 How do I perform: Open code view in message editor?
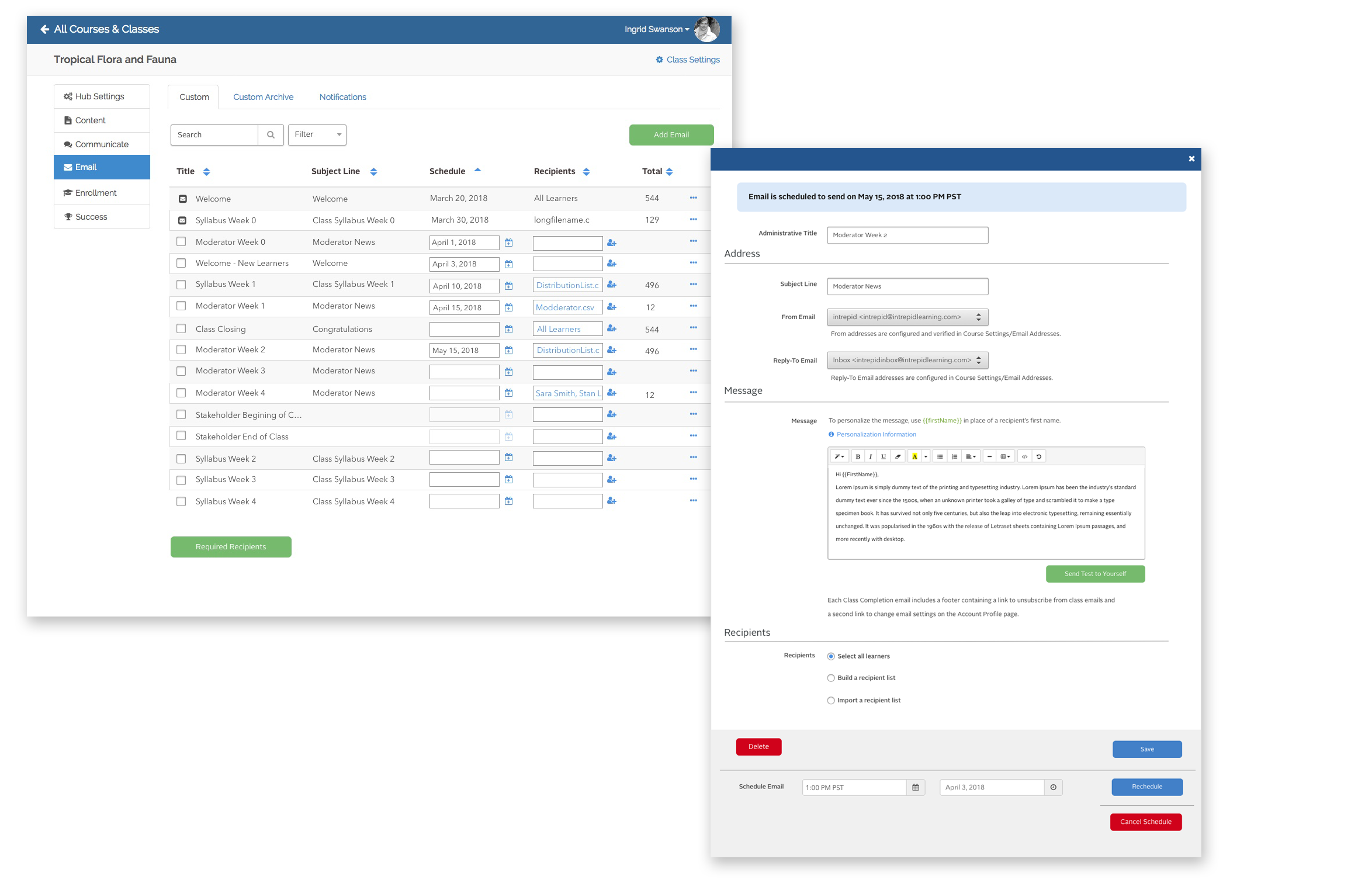[x=1024, y=456]
